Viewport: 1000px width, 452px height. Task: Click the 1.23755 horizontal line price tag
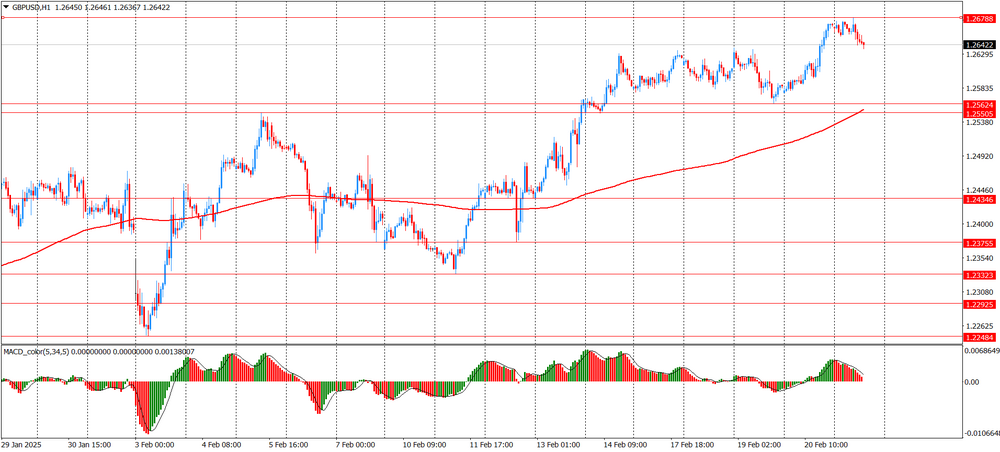tap(979, 243)
